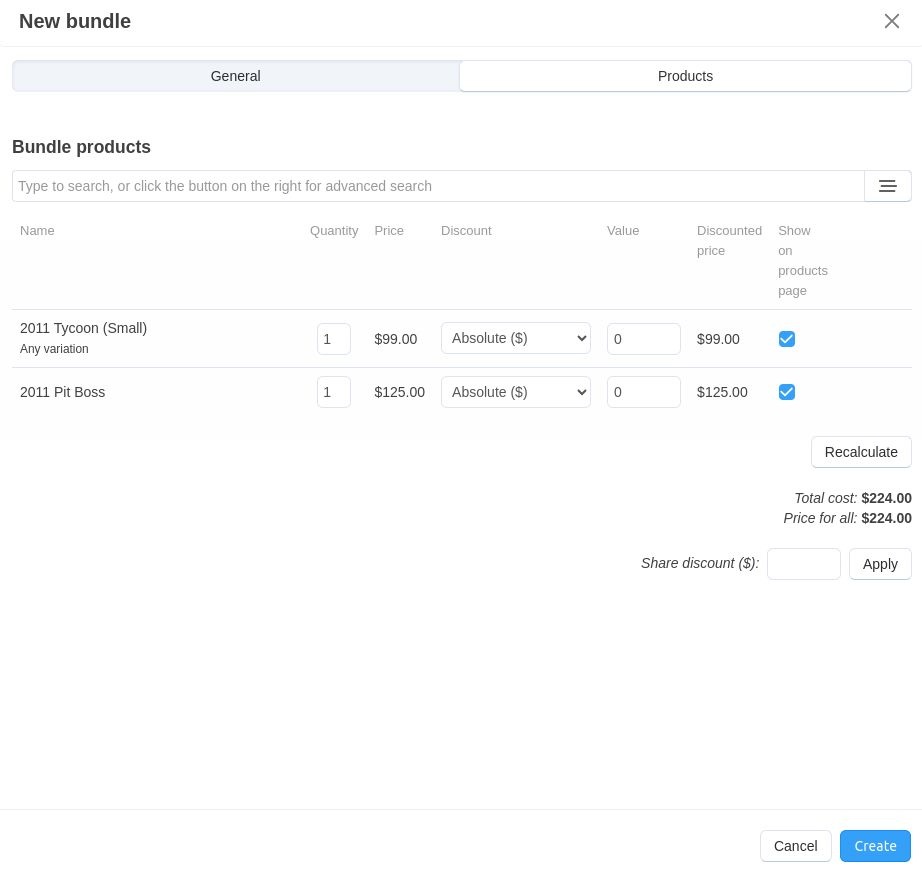Click the Discounted price column header
This screenshot has height=878, width=922.
pyautogui.click(x=729, y=241)
